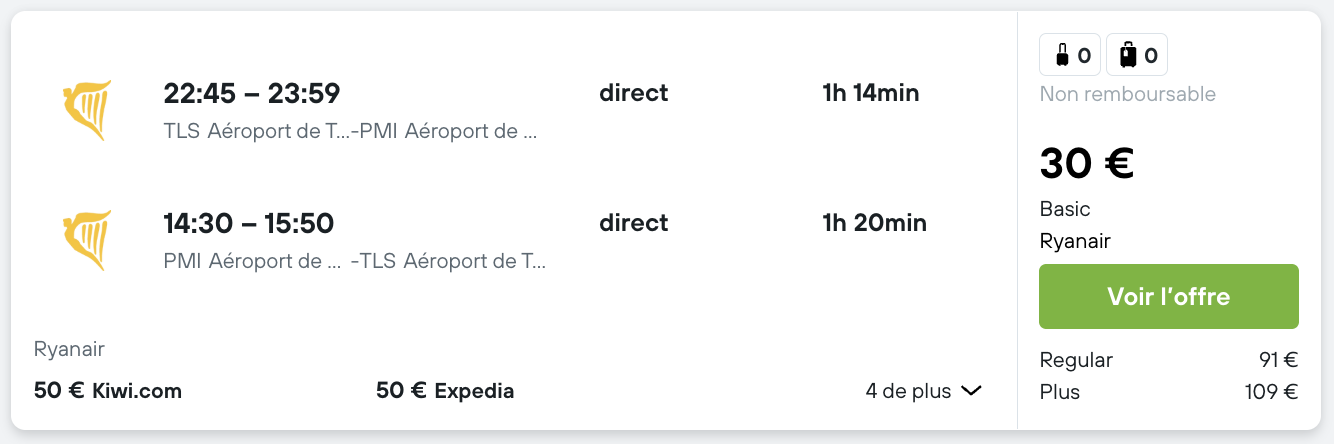The image size is (1334, 444).
Task: Click the cabin bag allowance icon
Action: [x=1070, y=55]
